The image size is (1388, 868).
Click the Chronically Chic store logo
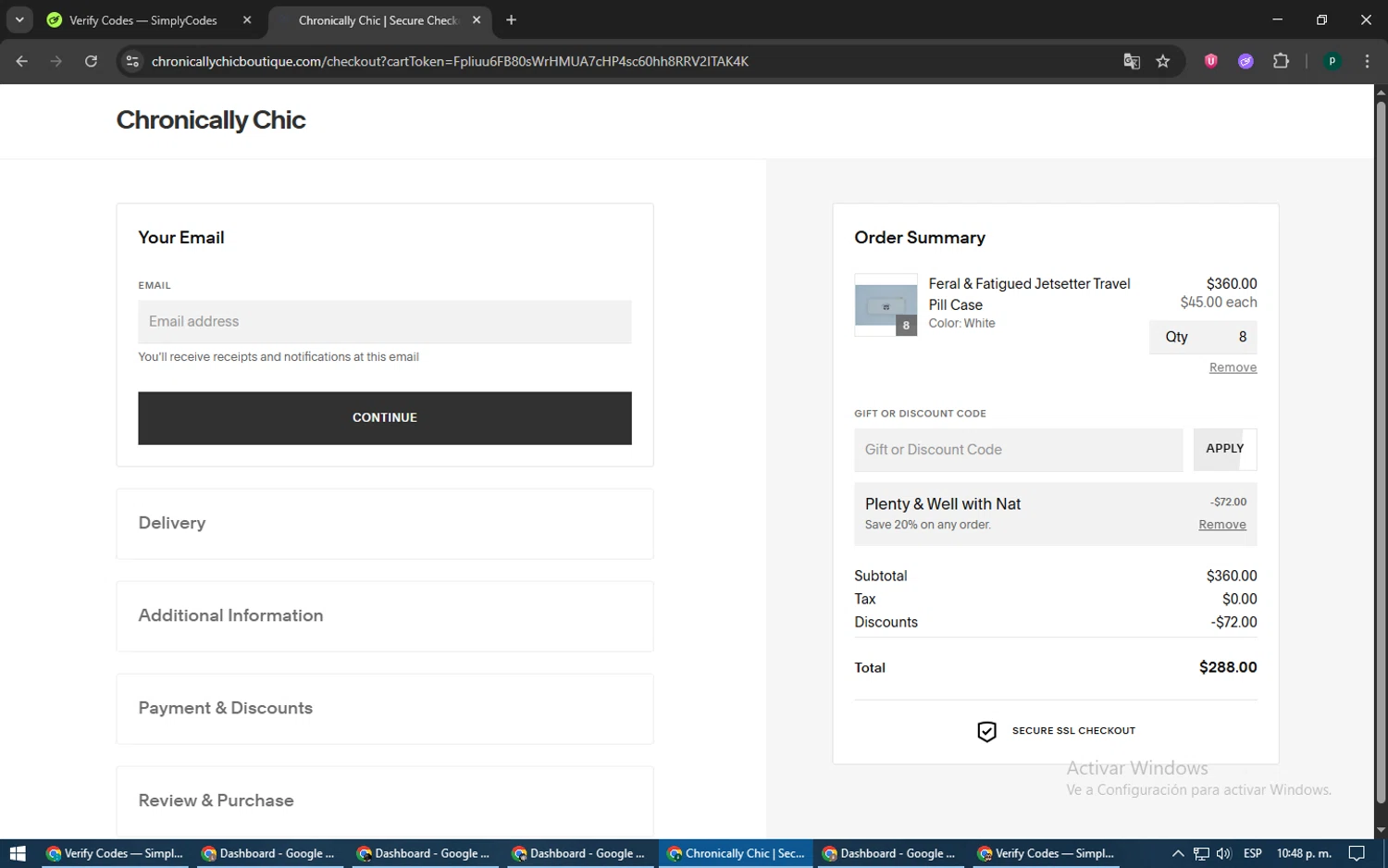[211, 120]
